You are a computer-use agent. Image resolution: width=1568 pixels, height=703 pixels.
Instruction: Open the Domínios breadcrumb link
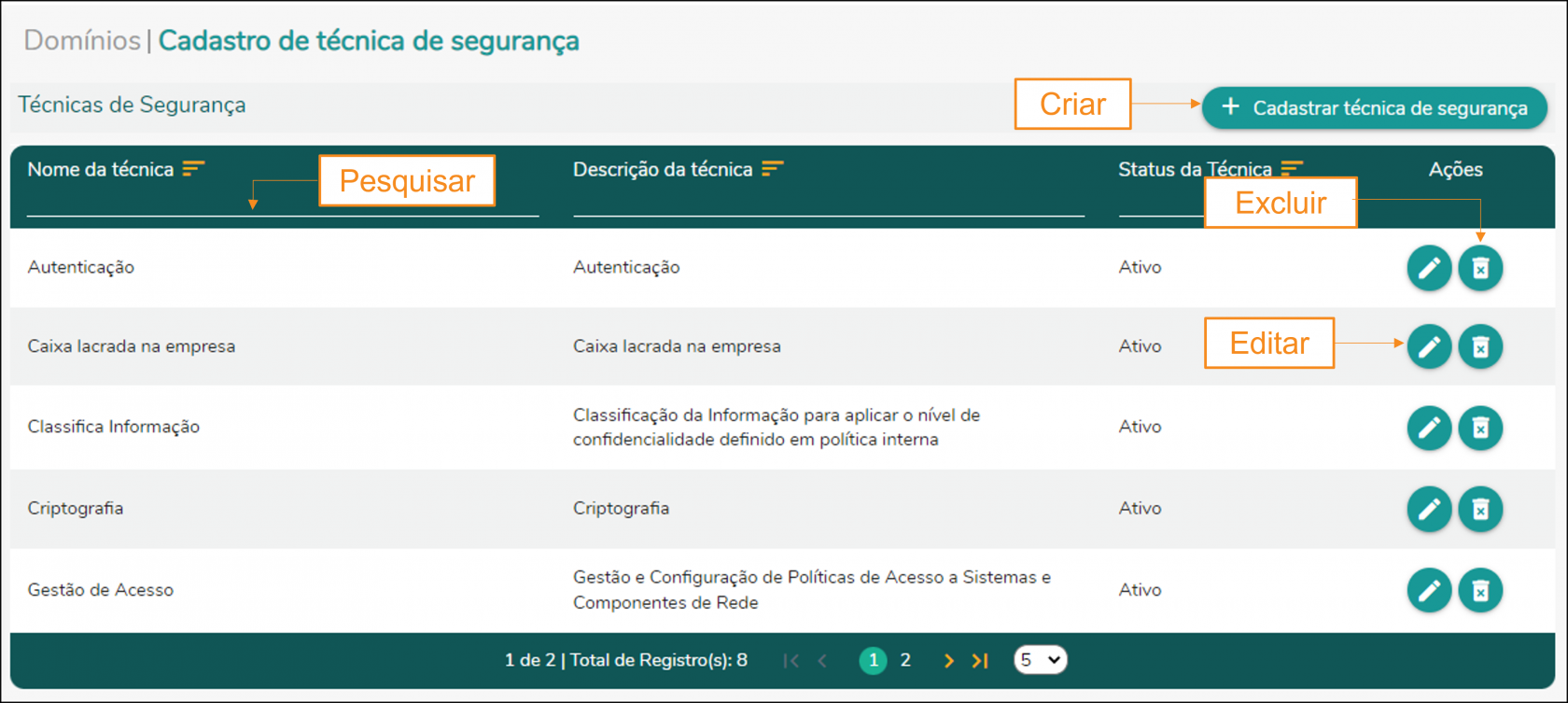coord(82,40)
